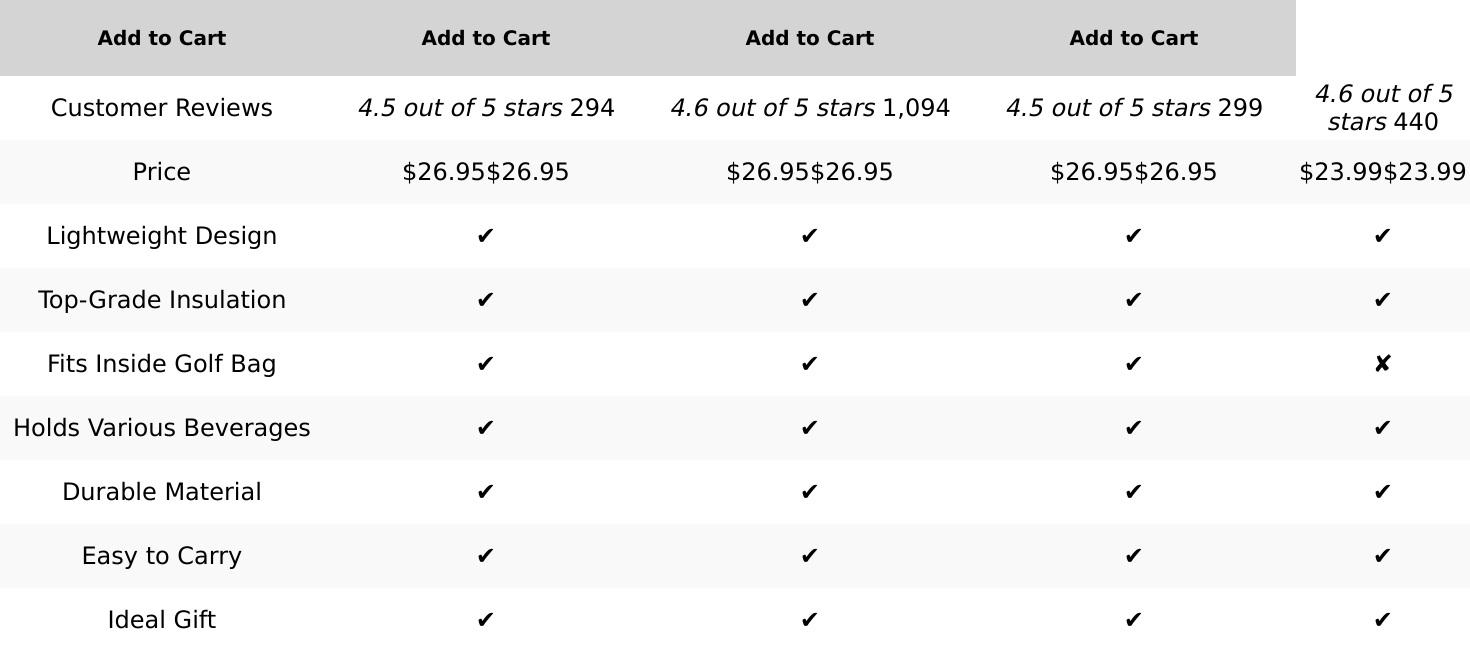This screenshot has height=652, width=1470.
Task: Select the $23.99 price text
Action: point(1382,172)
